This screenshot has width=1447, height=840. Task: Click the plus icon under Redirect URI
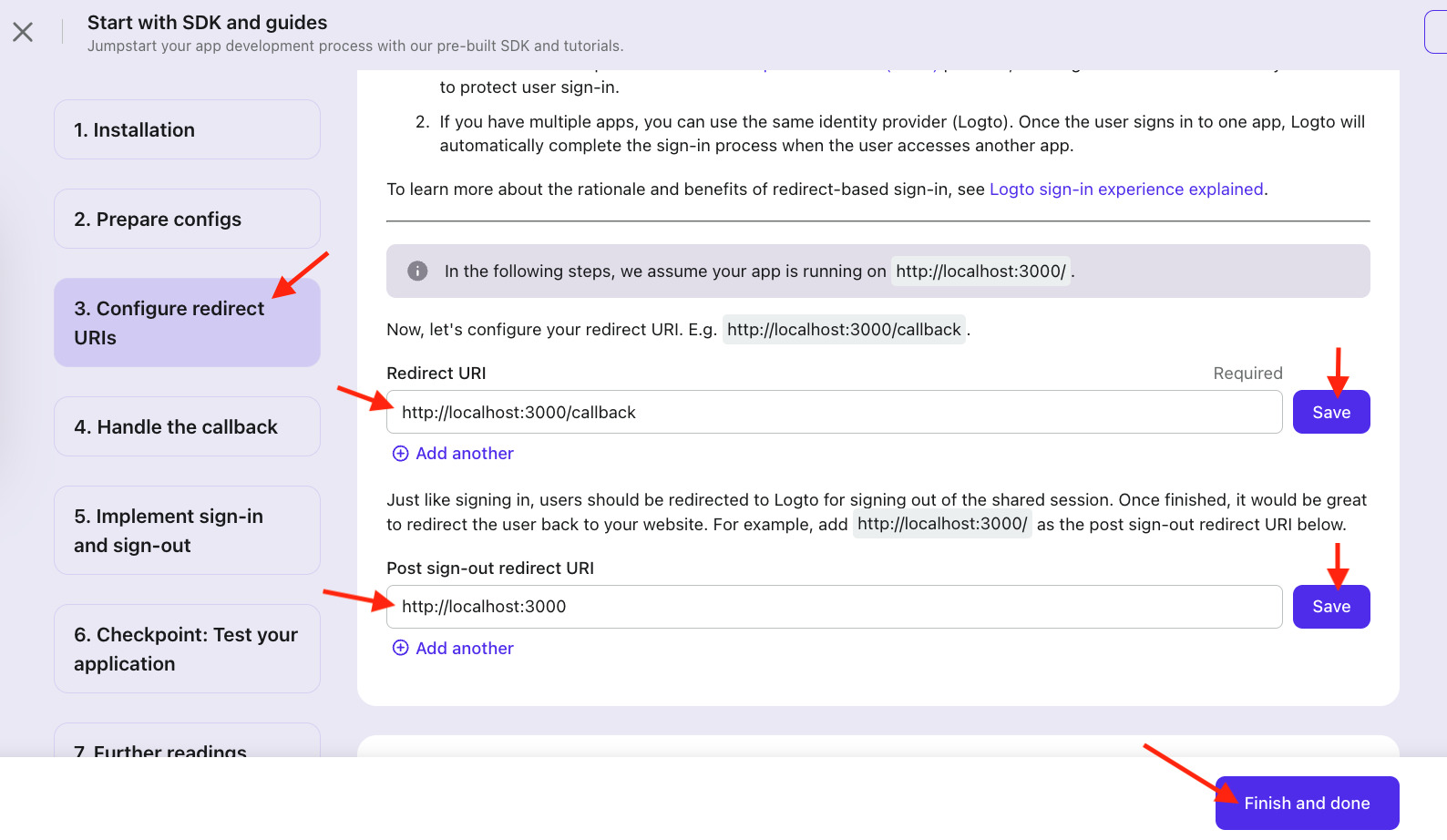[x=400, y=453]
